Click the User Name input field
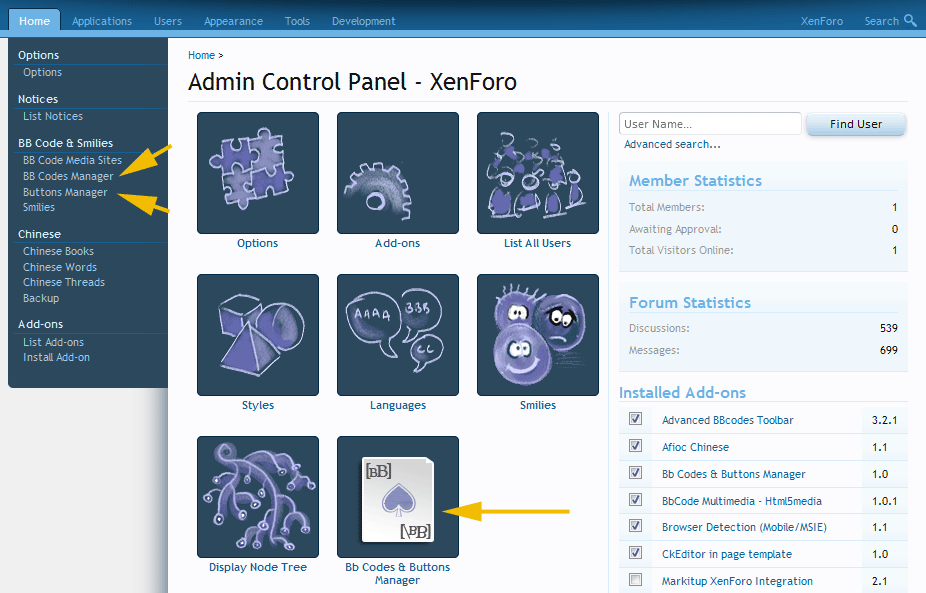 (x=710, y=124)
